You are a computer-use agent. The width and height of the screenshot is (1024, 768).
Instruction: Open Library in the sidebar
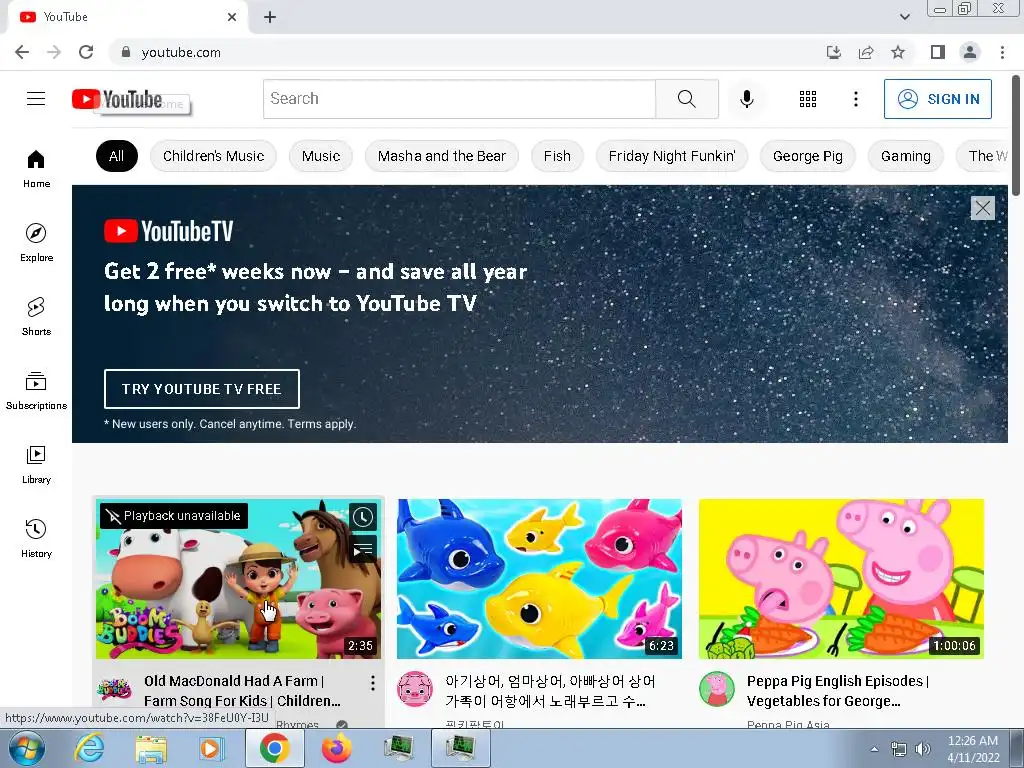[37, 464]
